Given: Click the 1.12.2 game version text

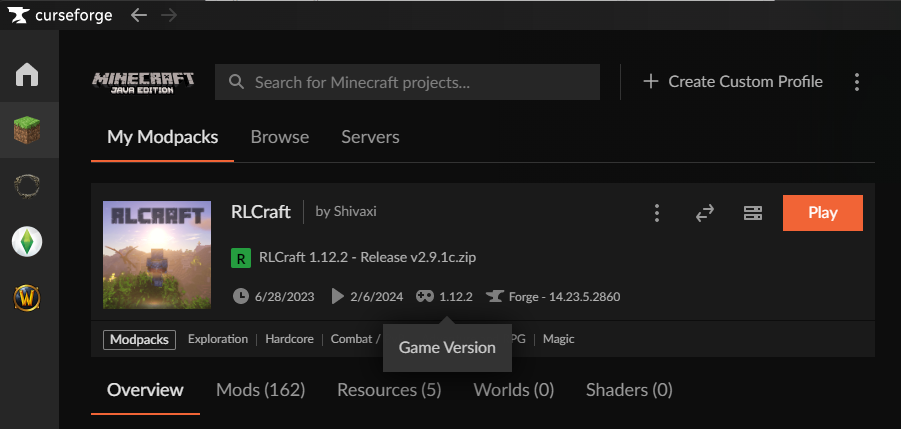Looking at the screenshot, I should pos(456,297).
